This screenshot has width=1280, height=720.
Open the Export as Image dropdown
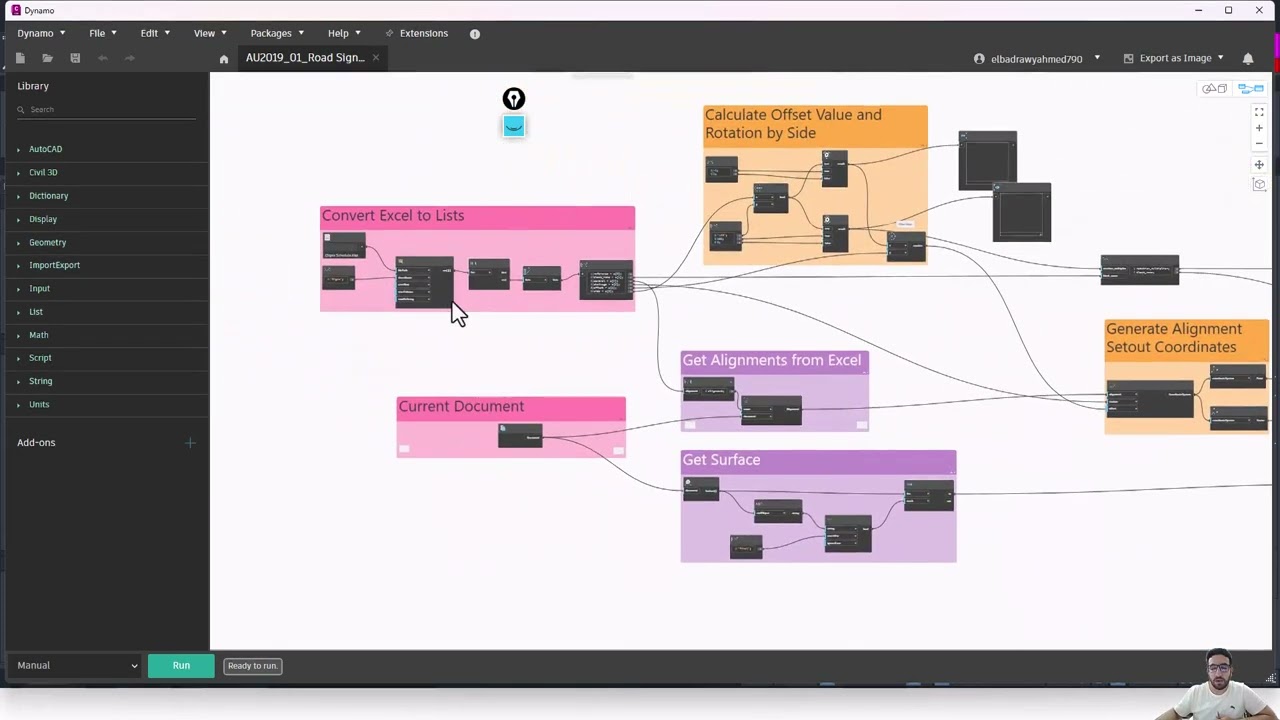pos(1174,58)
